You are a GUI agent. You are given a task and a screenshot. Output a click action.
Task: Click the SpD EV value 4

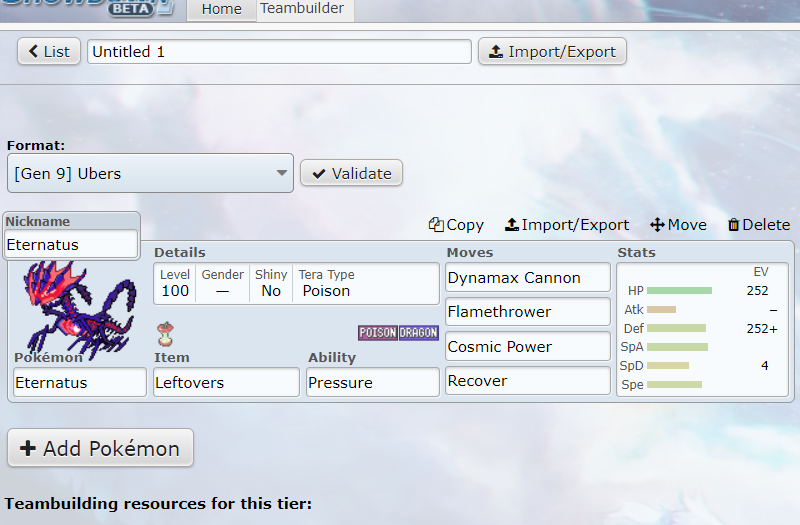764,365
